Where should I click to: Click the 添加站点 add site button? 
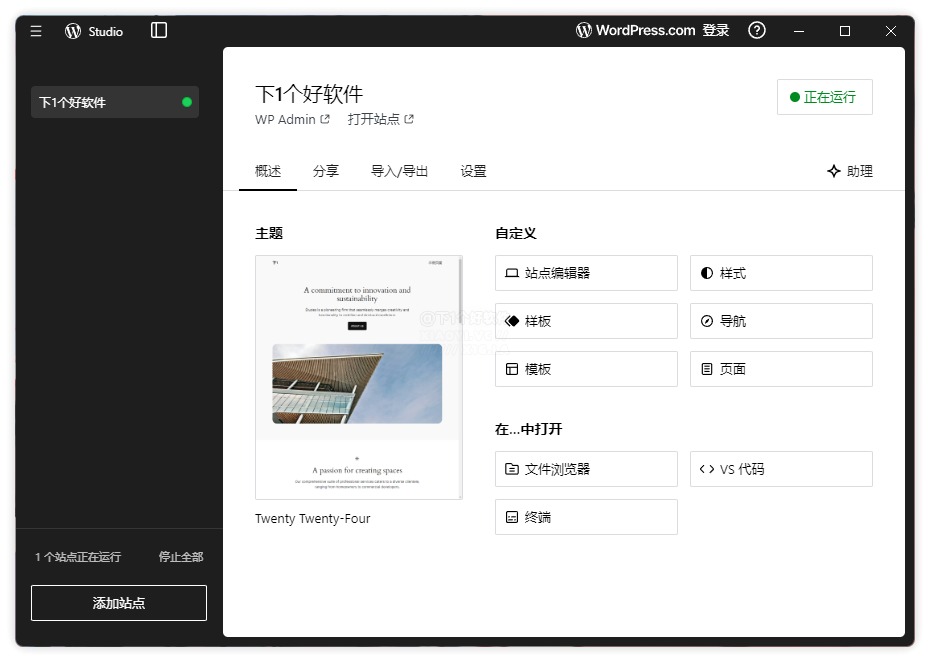[119, 603]
